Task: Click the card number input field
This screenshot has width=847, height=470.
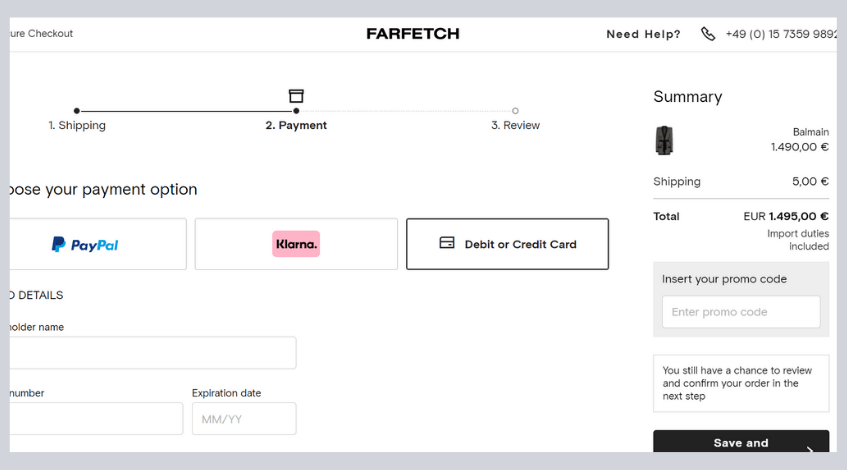Action: pyautogui.click(x=96, y=419)
